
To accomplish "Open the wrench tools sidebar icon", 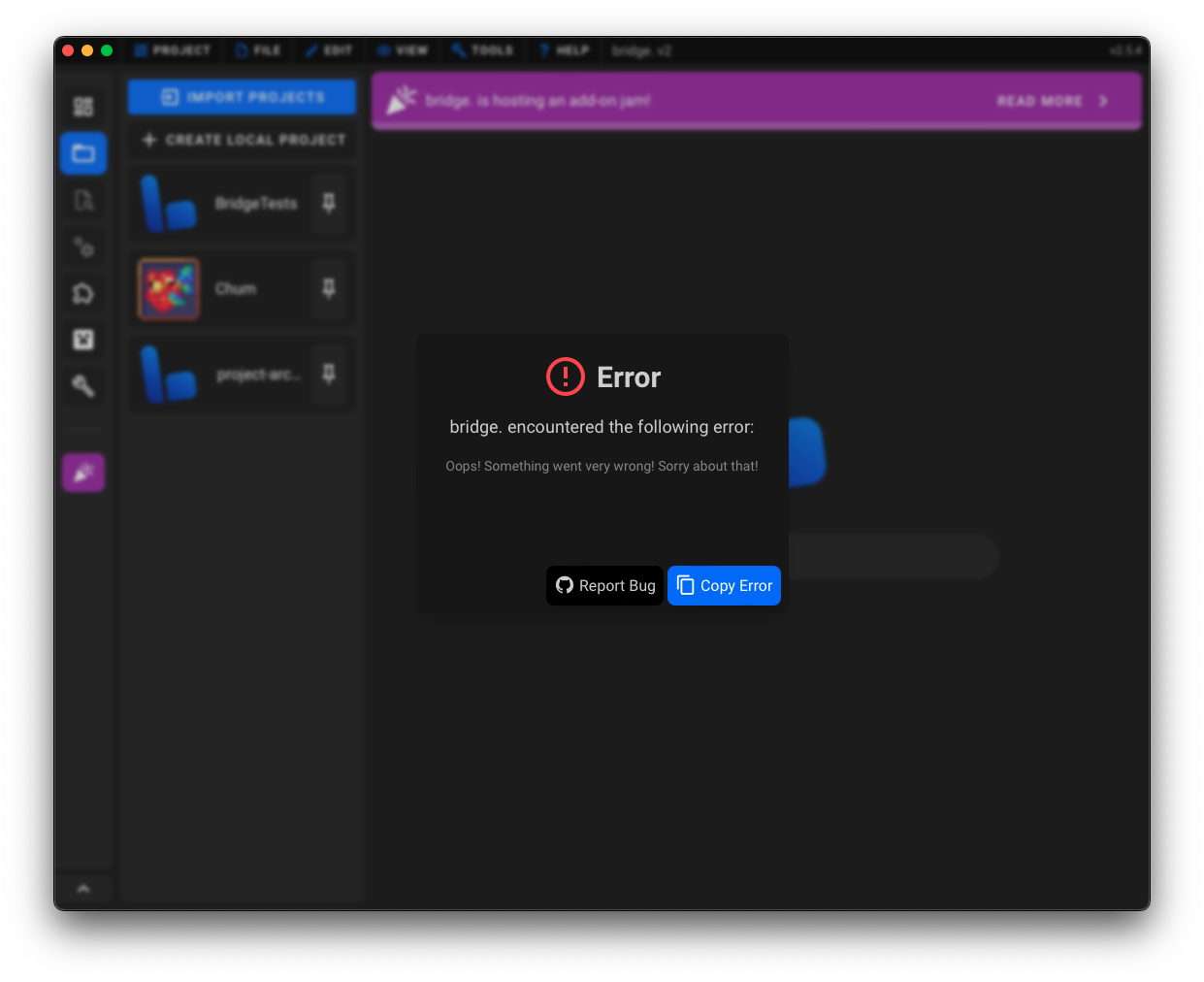I will [x=83, y=386].
